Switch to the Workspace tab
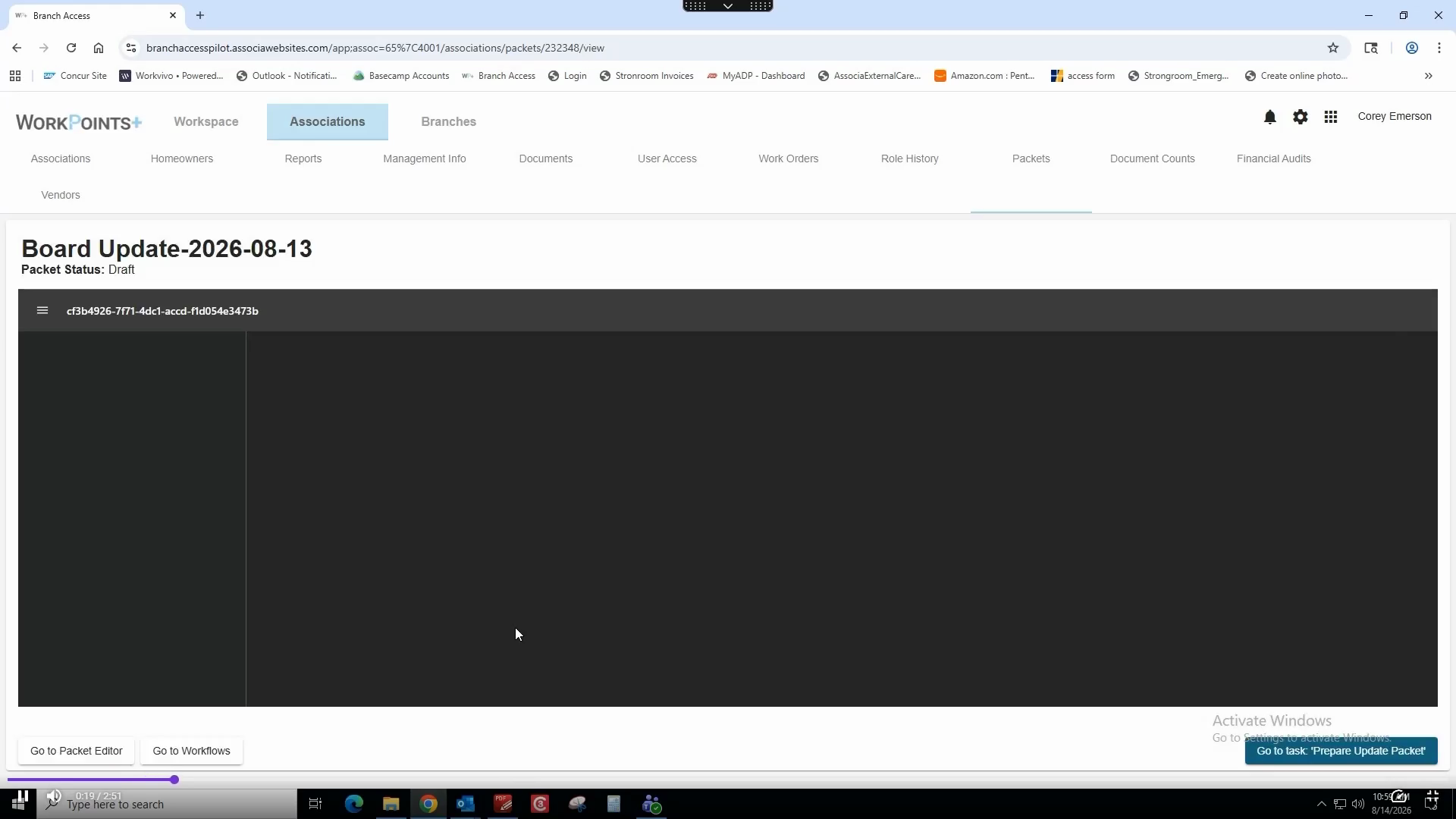 (x=206, y=121)
